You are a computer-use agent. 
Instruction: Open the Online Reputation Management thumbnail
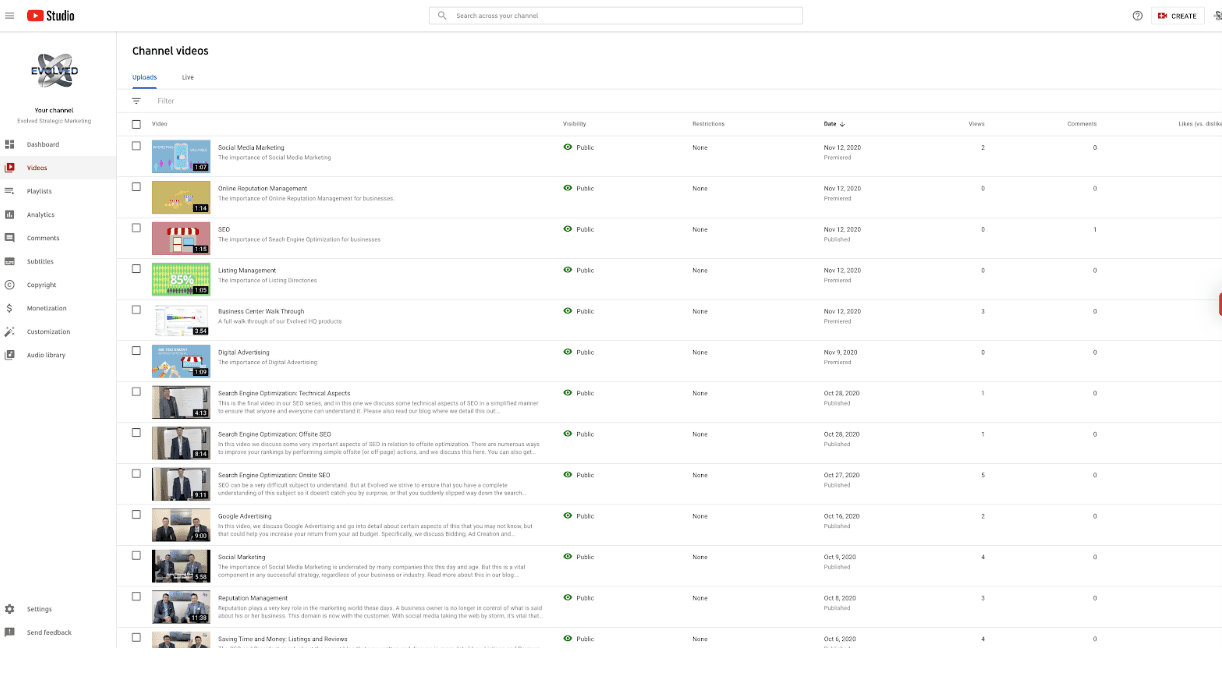click(x=181, y=197)
